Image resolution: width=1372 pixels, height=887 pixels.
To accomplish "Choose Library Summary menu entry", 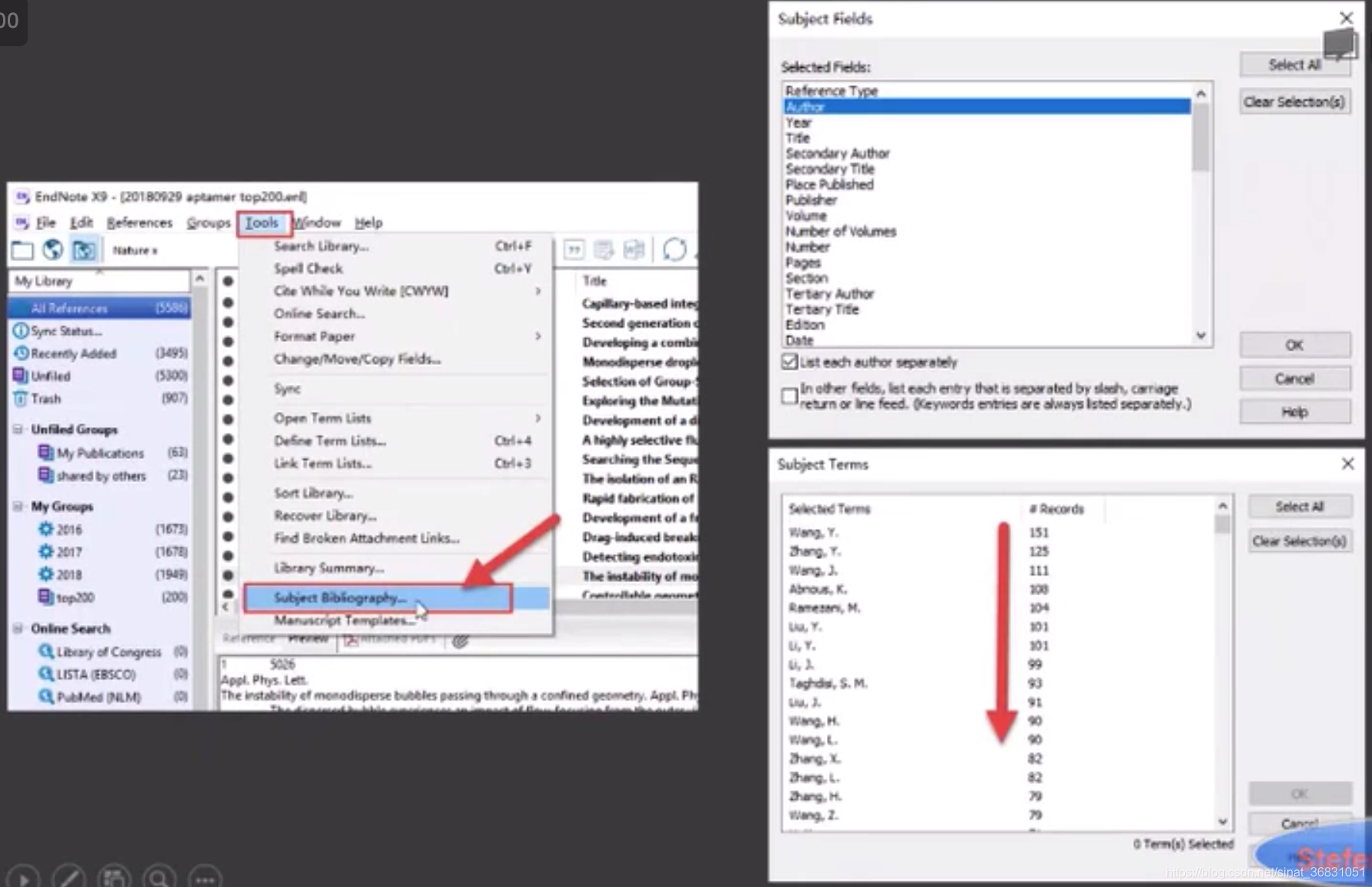I will (x=329, y=568).
